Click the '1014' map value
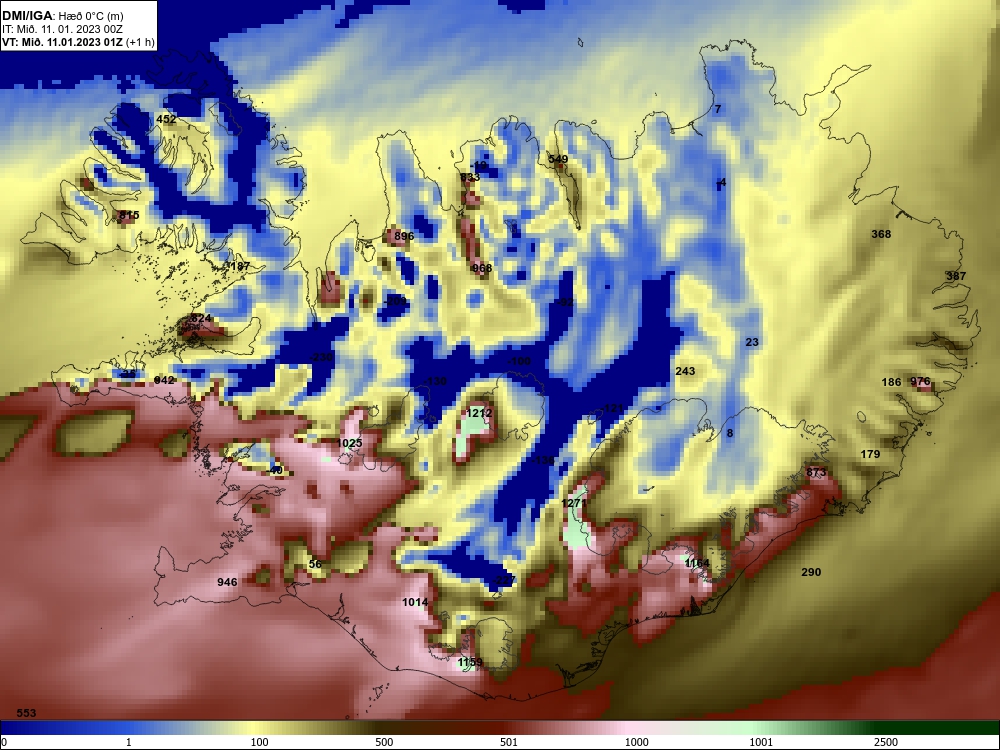Image resolution: width=1000 pixels, height=750 pixels. point(415,602)
